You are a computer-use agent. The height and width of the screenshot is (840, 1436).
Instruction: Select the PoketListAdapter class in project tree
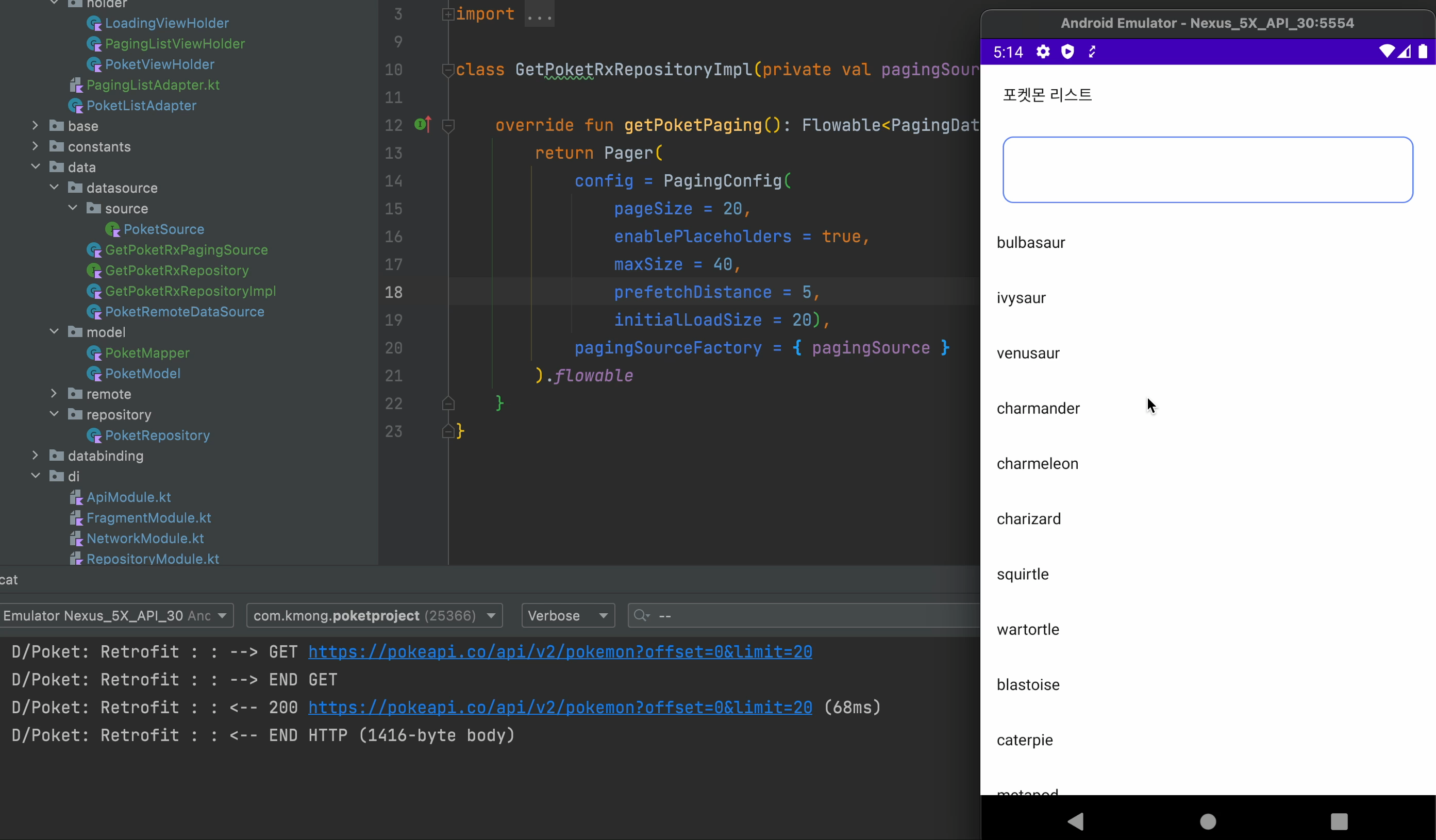pyautogui.click(x=141, y=106)
